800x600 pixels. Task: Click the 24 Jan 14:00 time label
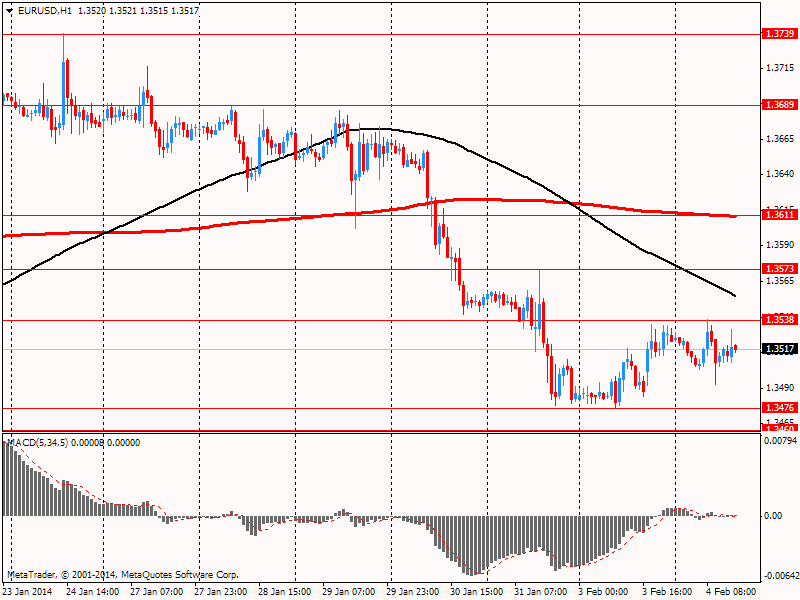[93, 592]
